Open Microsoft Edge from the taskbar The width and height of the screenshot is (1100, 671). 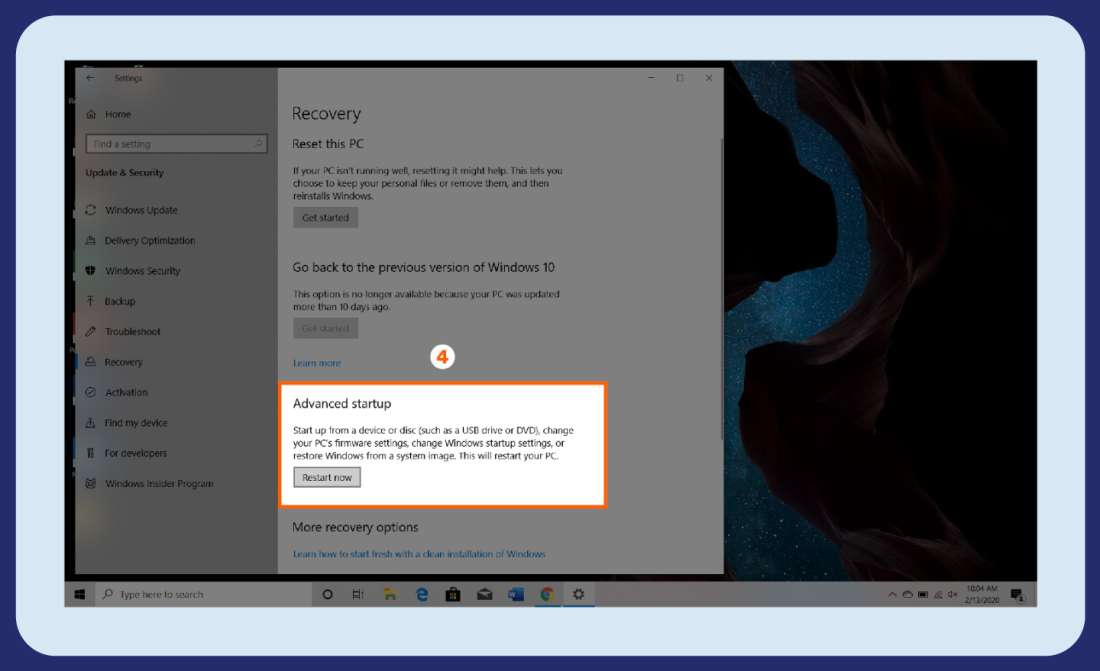pos(421,594)
